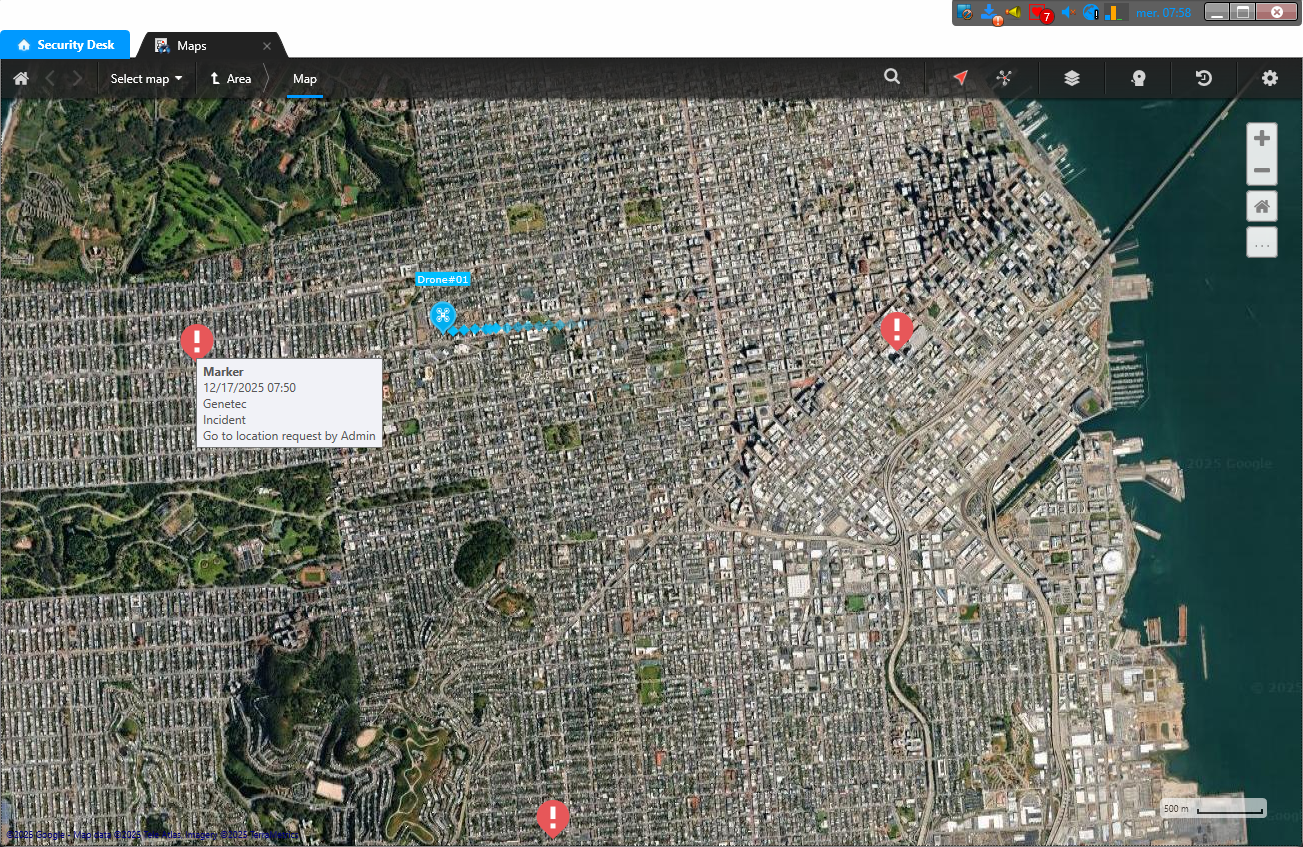Open the map search magnifier

point(892,77)
